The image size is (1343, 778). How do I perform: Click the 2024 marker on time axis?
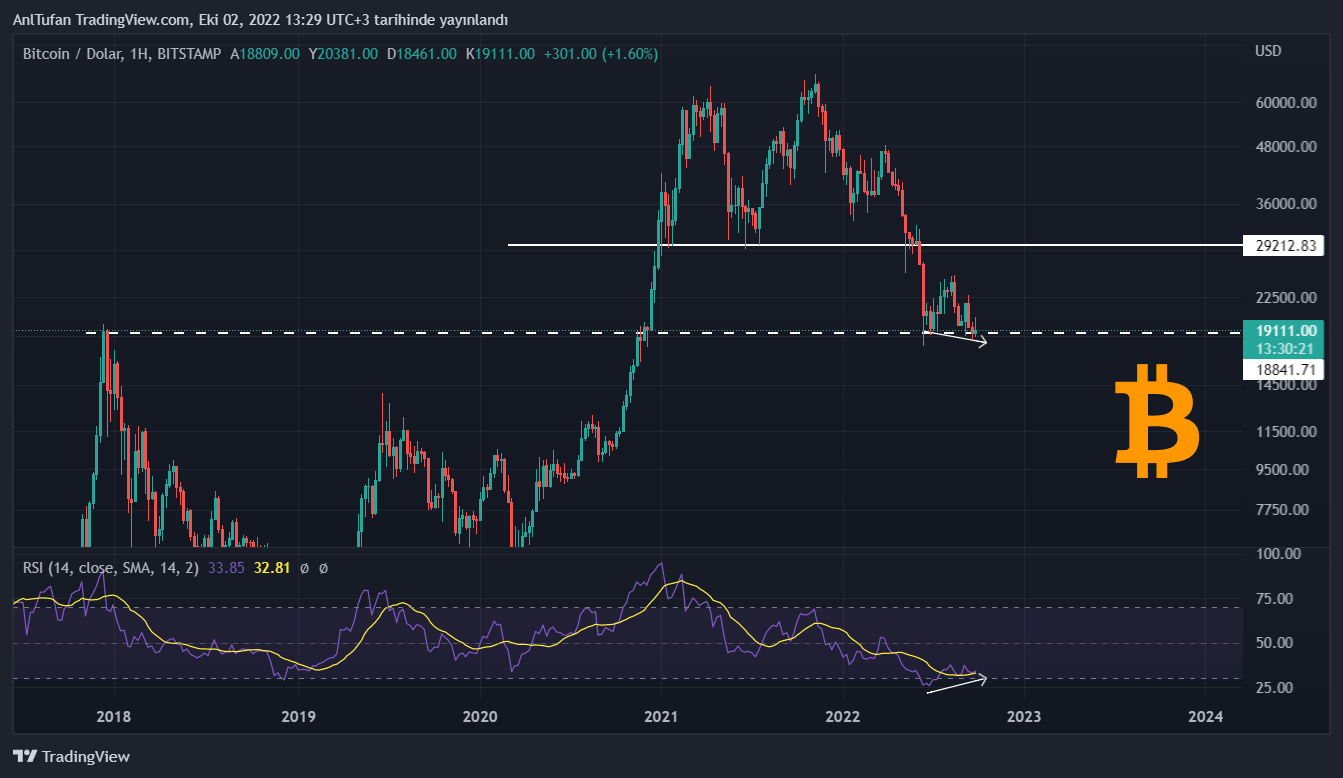[x=1205, y=716]
